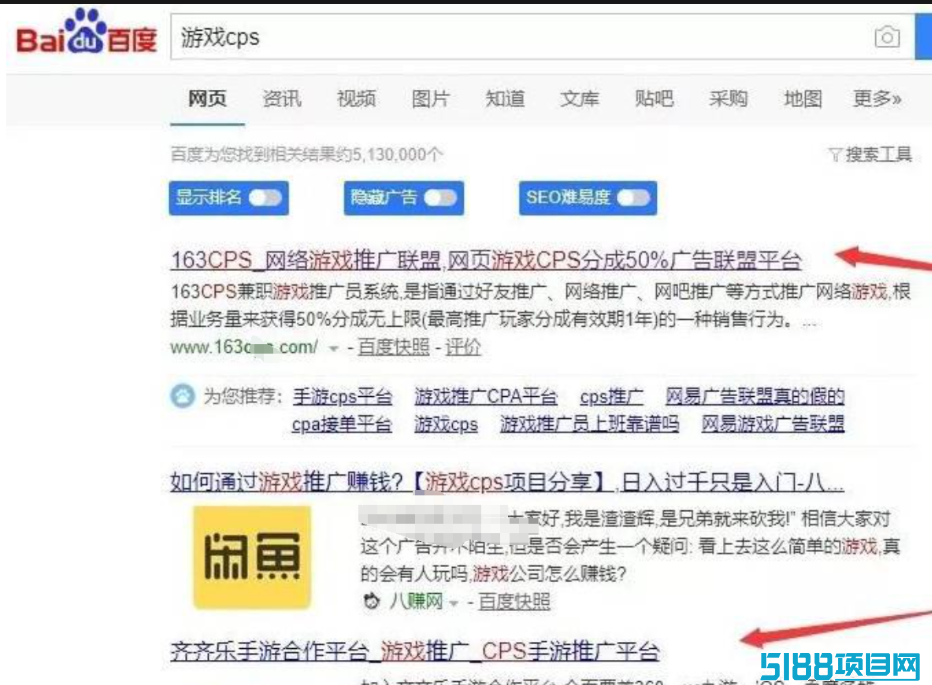
Task: Open suggested search cpa接单平台
Action: pyautogui.click(x=342, y=424)
